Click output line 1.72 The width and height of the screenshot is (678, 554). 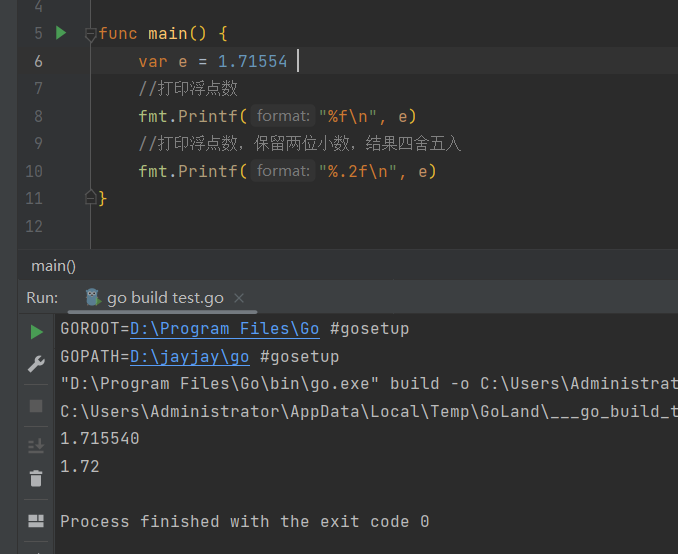[80, 466]
